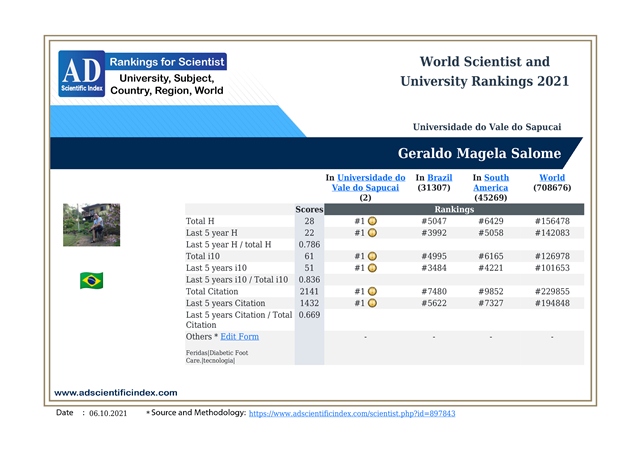Click gold medal in Total i10 row
This screenshot has height=453, width=640.
(372, 256)
